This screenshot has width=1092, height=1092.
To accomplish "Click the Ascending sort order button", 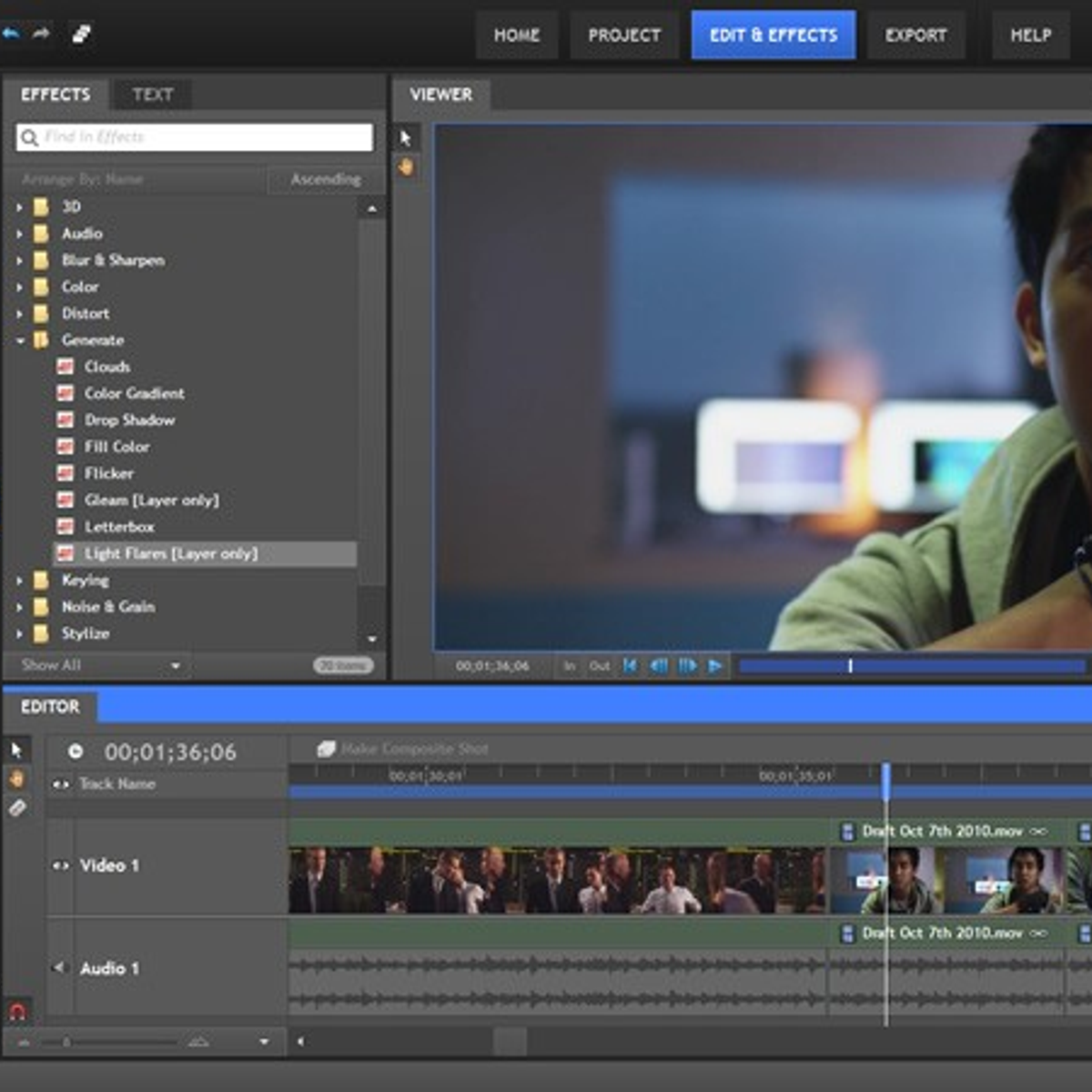I will (x=326, y=179).
